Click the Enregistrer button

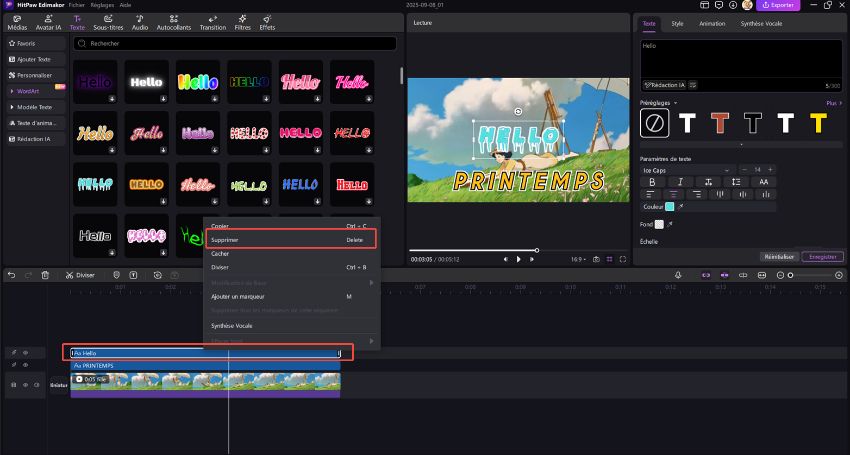[822, 257]
